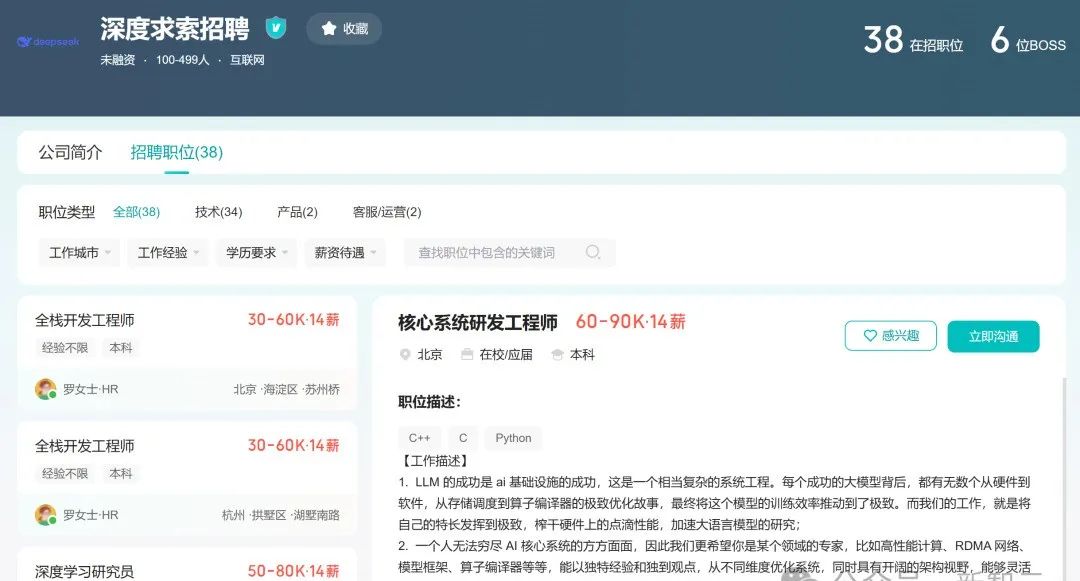
Task: Click the deepseek company logo
Action: coord(48,42)
